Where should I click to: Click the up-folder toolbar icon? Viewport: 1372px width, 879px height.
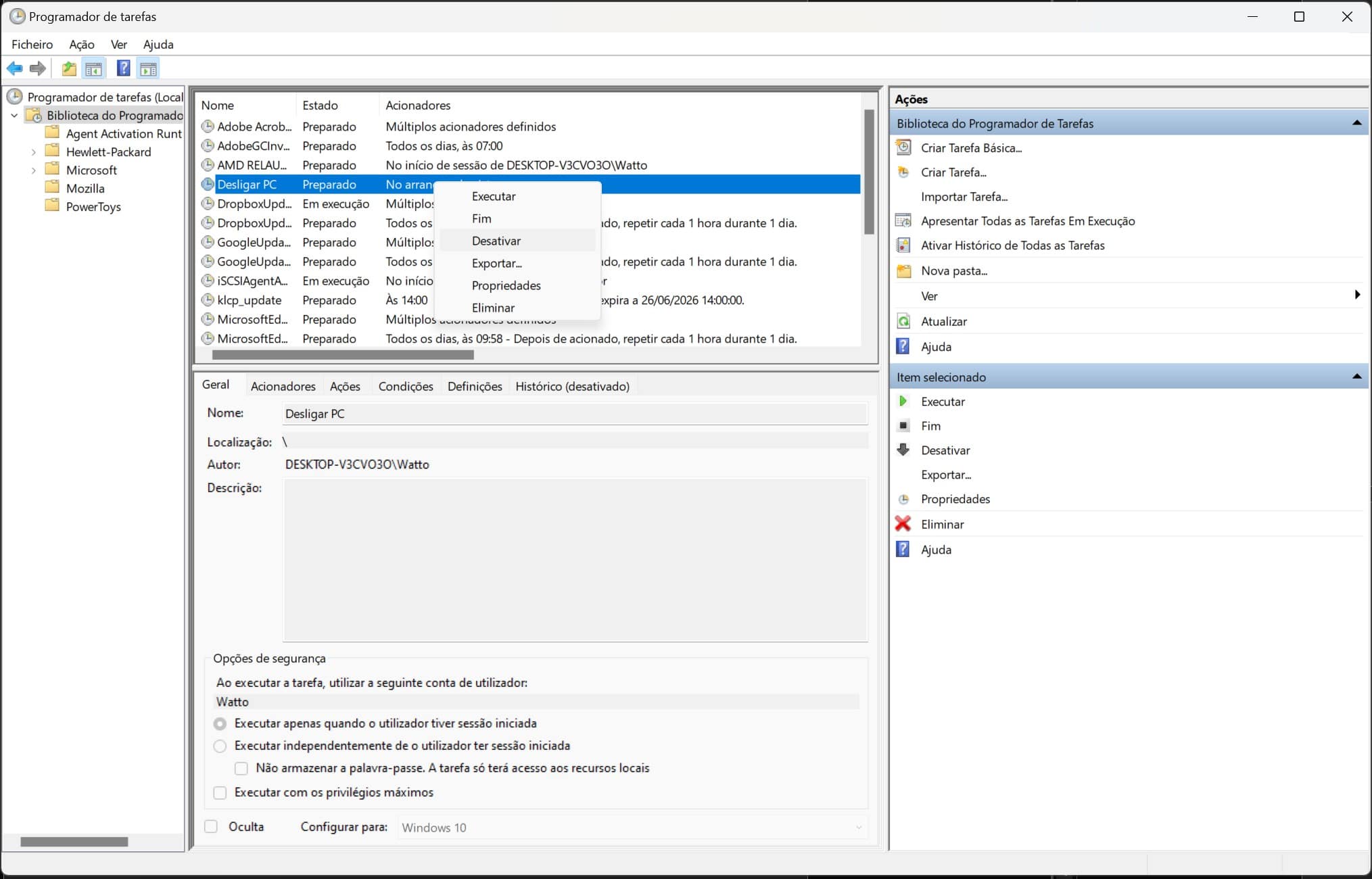pos(68,68)
